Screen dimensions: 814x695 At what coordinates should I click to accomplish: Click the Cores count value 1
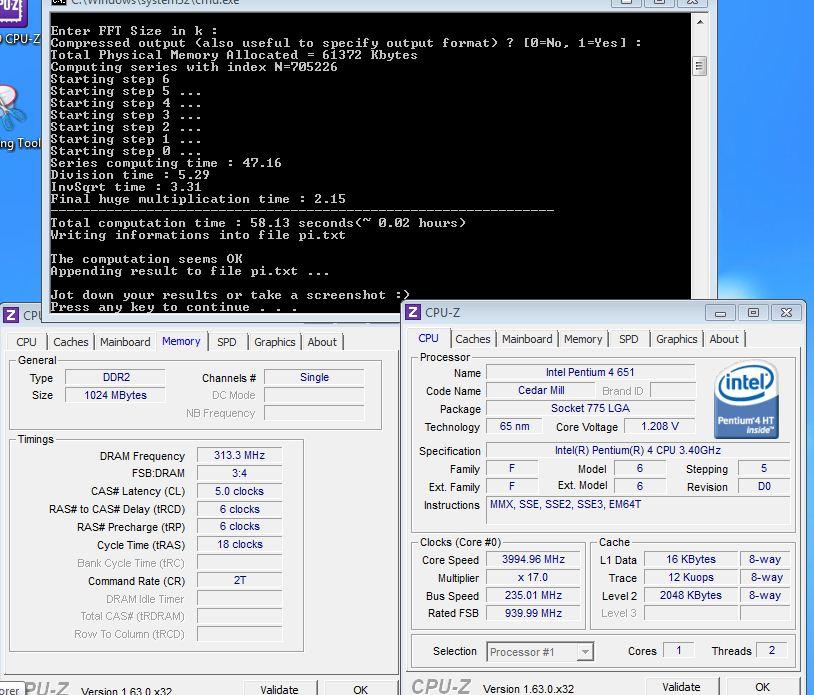(x=678, y=651)
